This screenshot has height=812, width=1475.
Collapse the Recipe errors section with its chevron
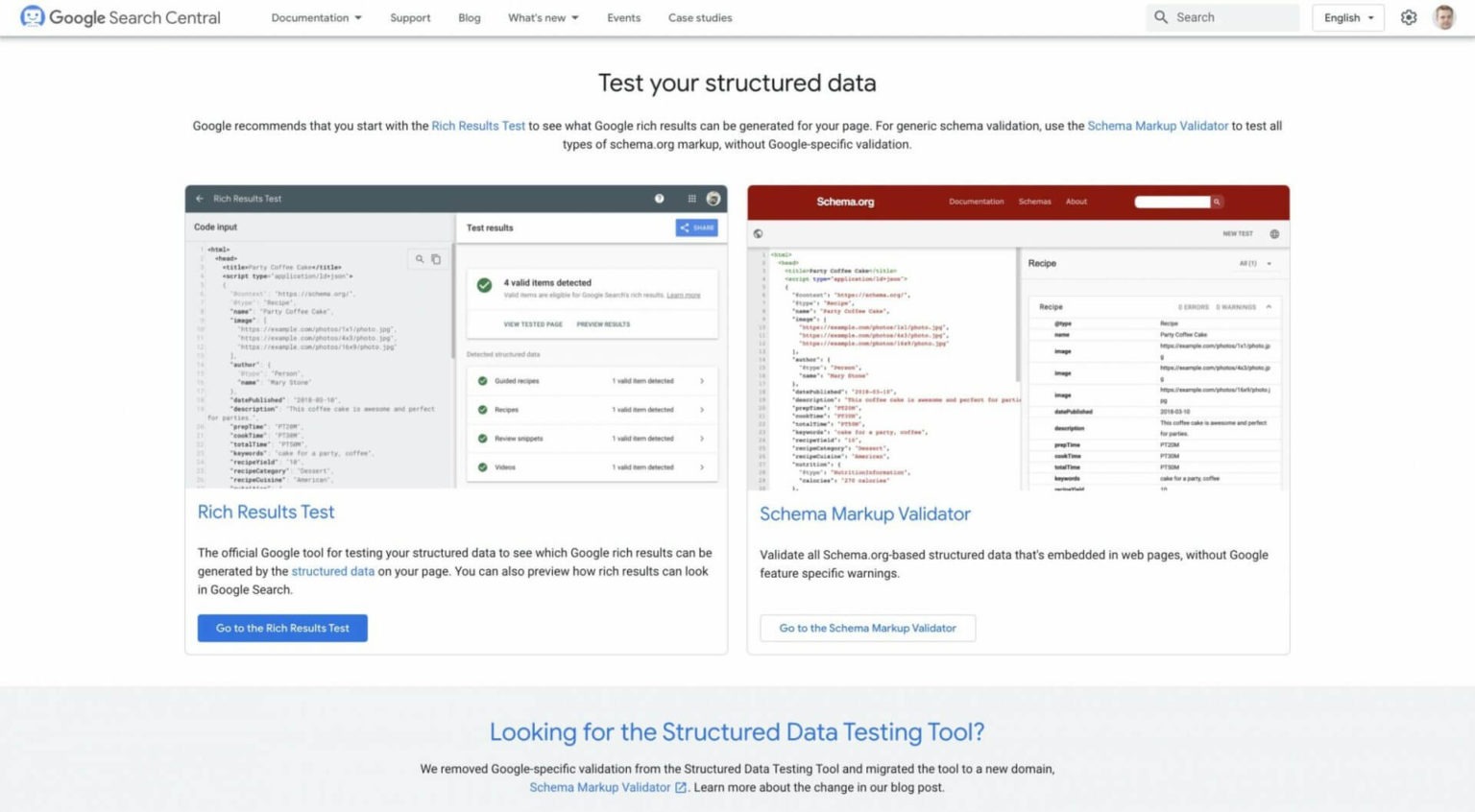1269,306
